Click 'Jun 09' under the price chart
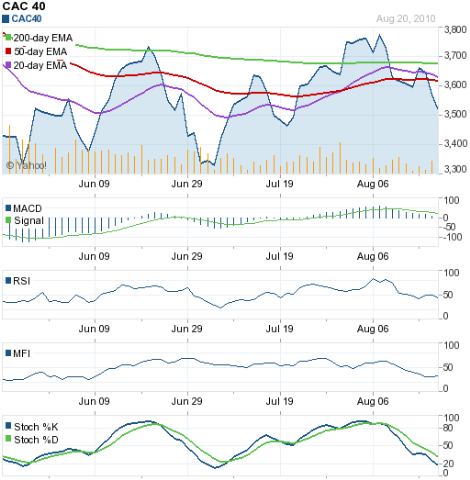 (x=94, y=184)
